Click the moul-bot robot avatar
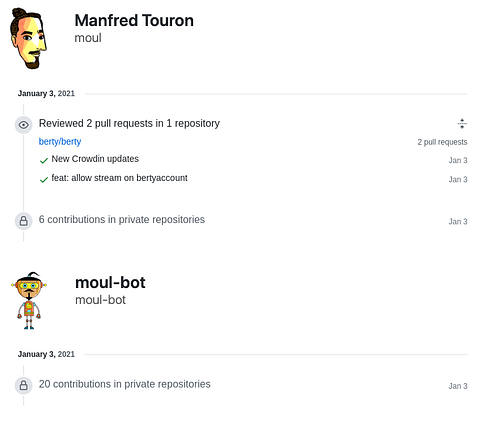The image size is (480, 434). click(29, 300)
